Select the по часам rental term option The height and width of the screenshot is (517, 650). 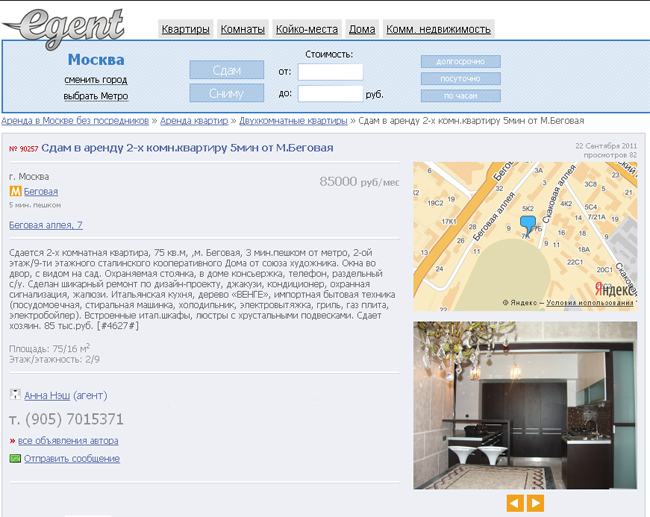[x=460, y=96]
